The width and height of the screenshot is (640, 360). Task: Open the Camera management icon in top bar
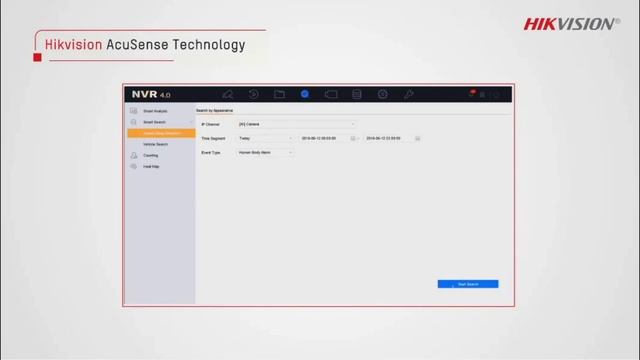click(x=331, y=95)
